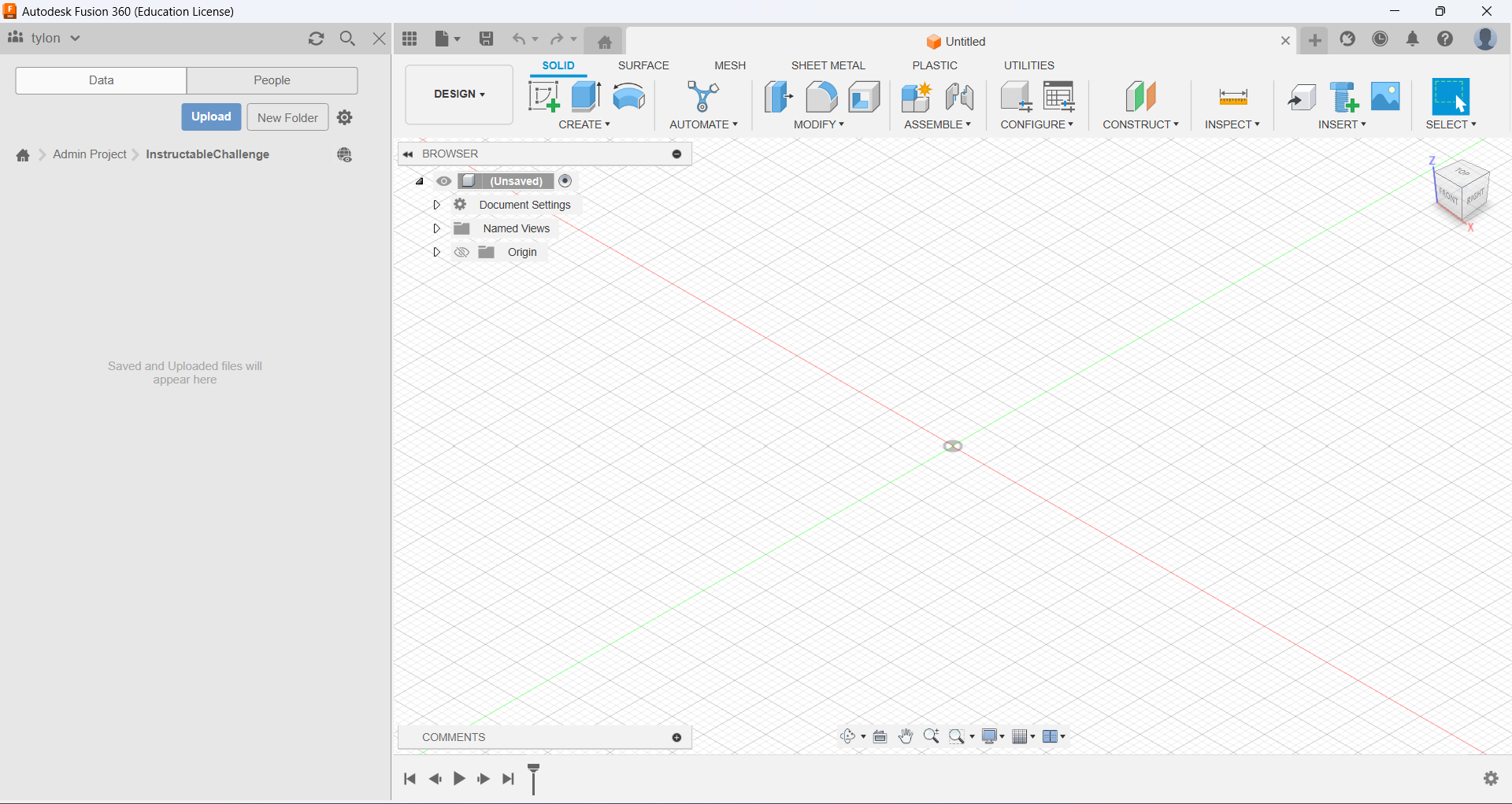Click the Upload button
This screenshot has width=1512, height=804.
211,117
